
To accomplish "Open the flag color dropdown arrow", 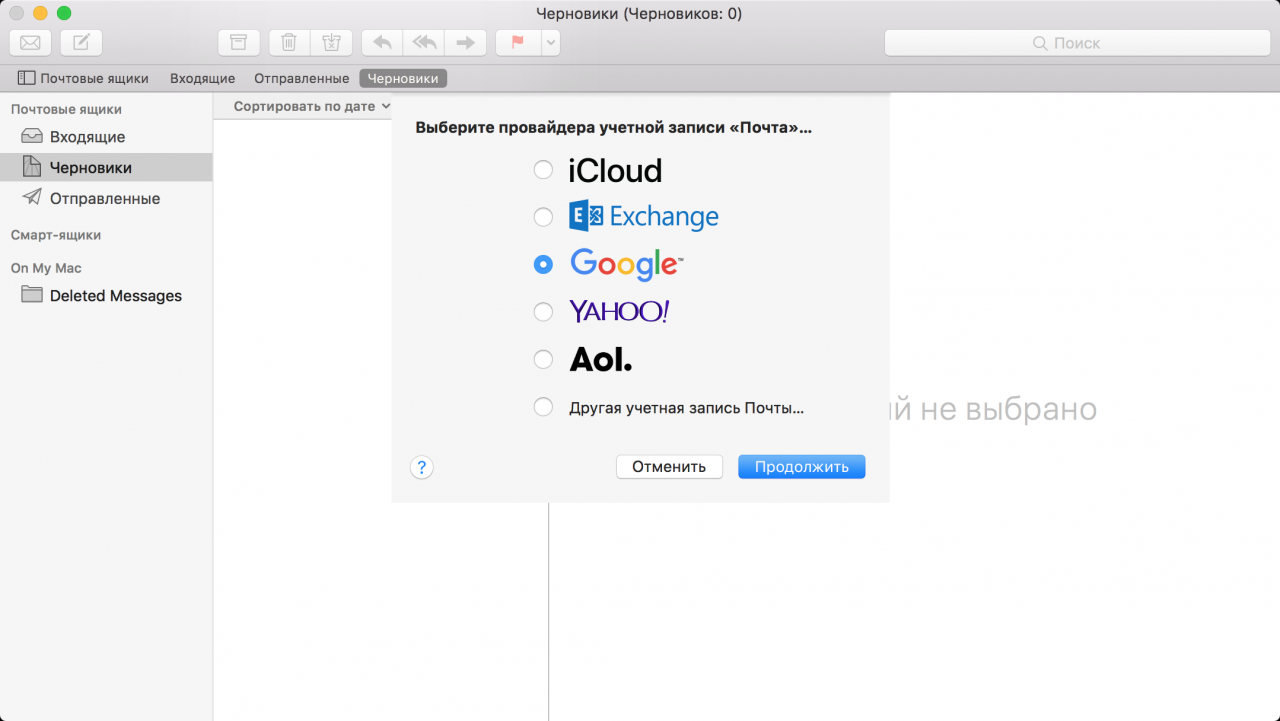I will pos(551,43).
